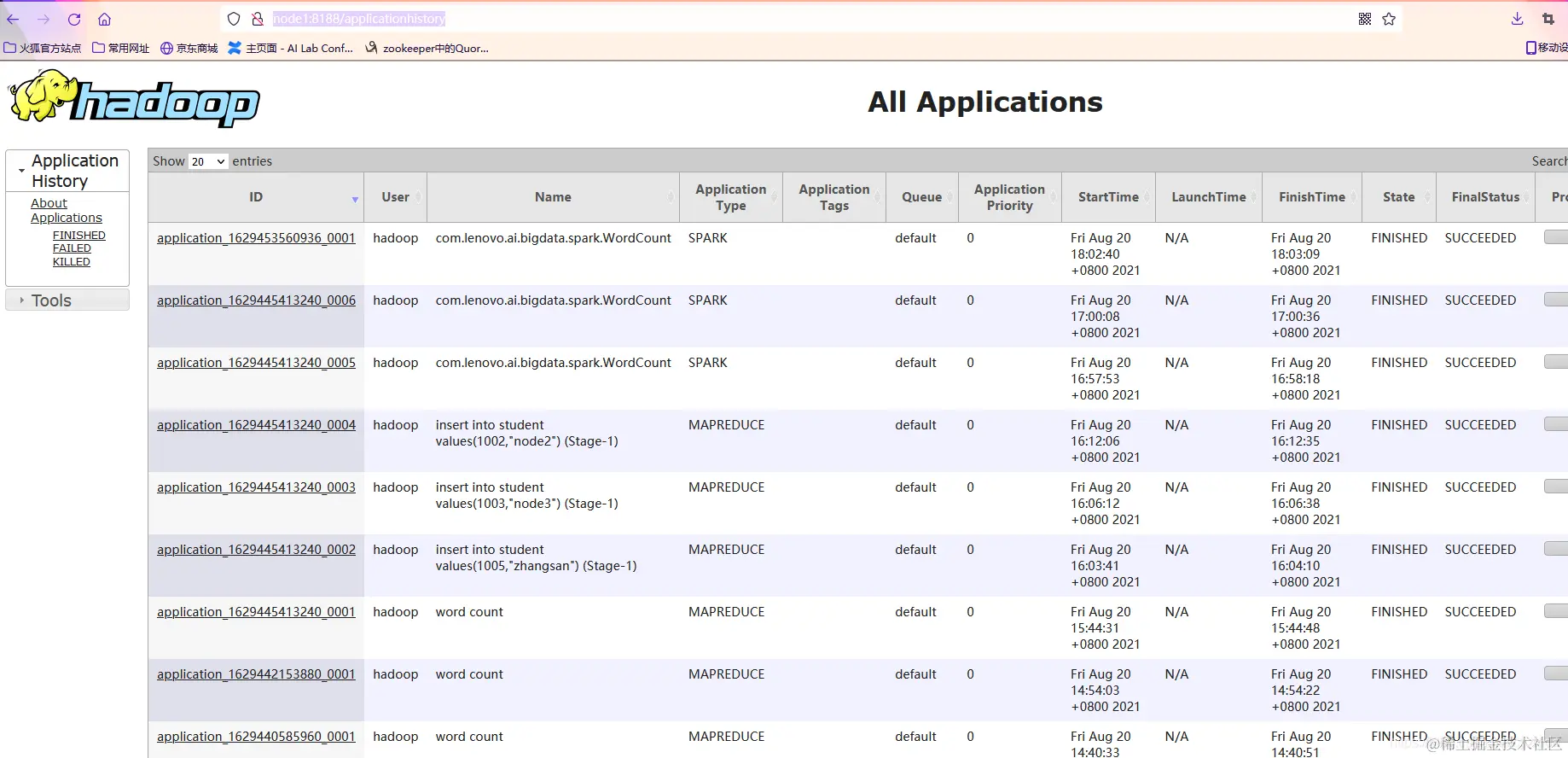
Task: Collapse the Application History section
Action: pos(67,171)
